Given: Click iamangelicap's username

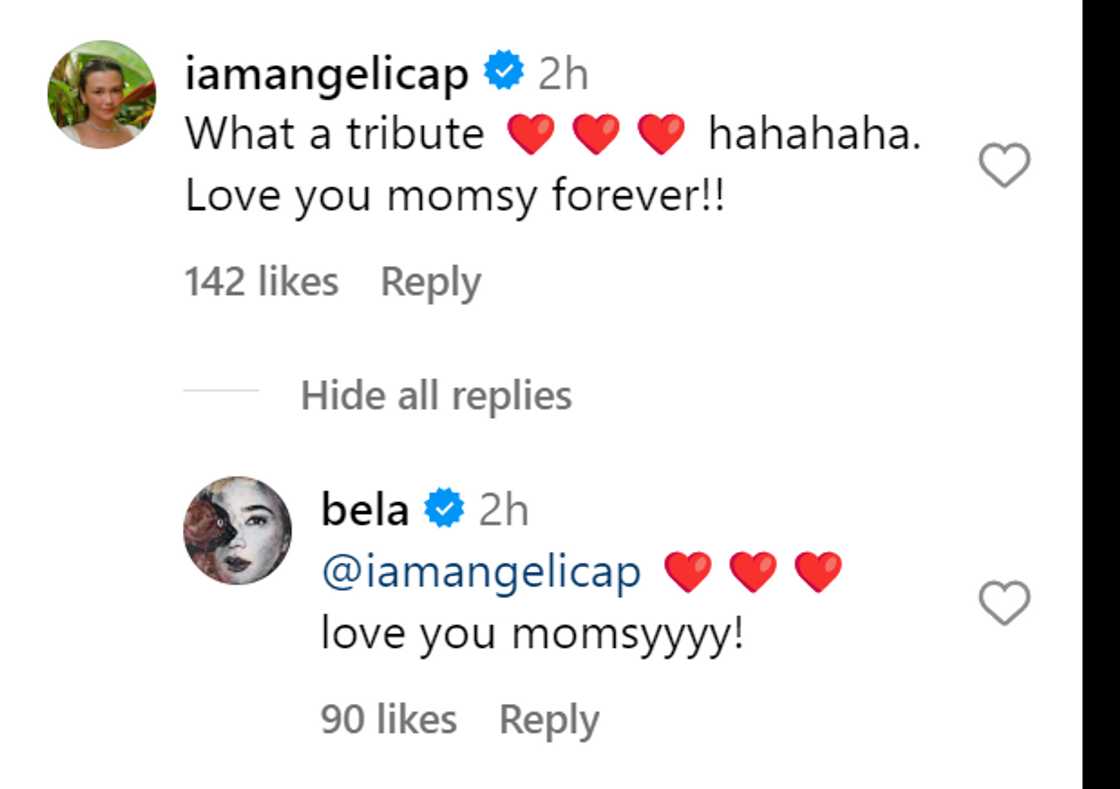Looking at the screenshot, I should pyautogui.click(x=328, y=70).
